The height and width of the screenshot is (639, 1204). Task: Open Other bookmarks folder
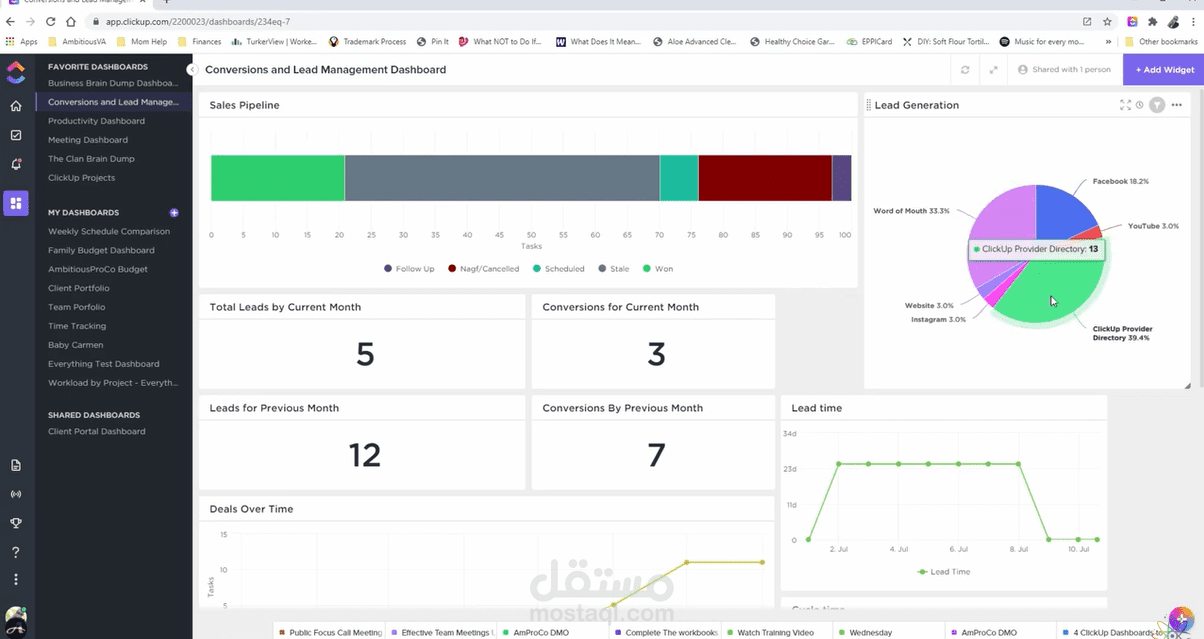(1161, 42)
